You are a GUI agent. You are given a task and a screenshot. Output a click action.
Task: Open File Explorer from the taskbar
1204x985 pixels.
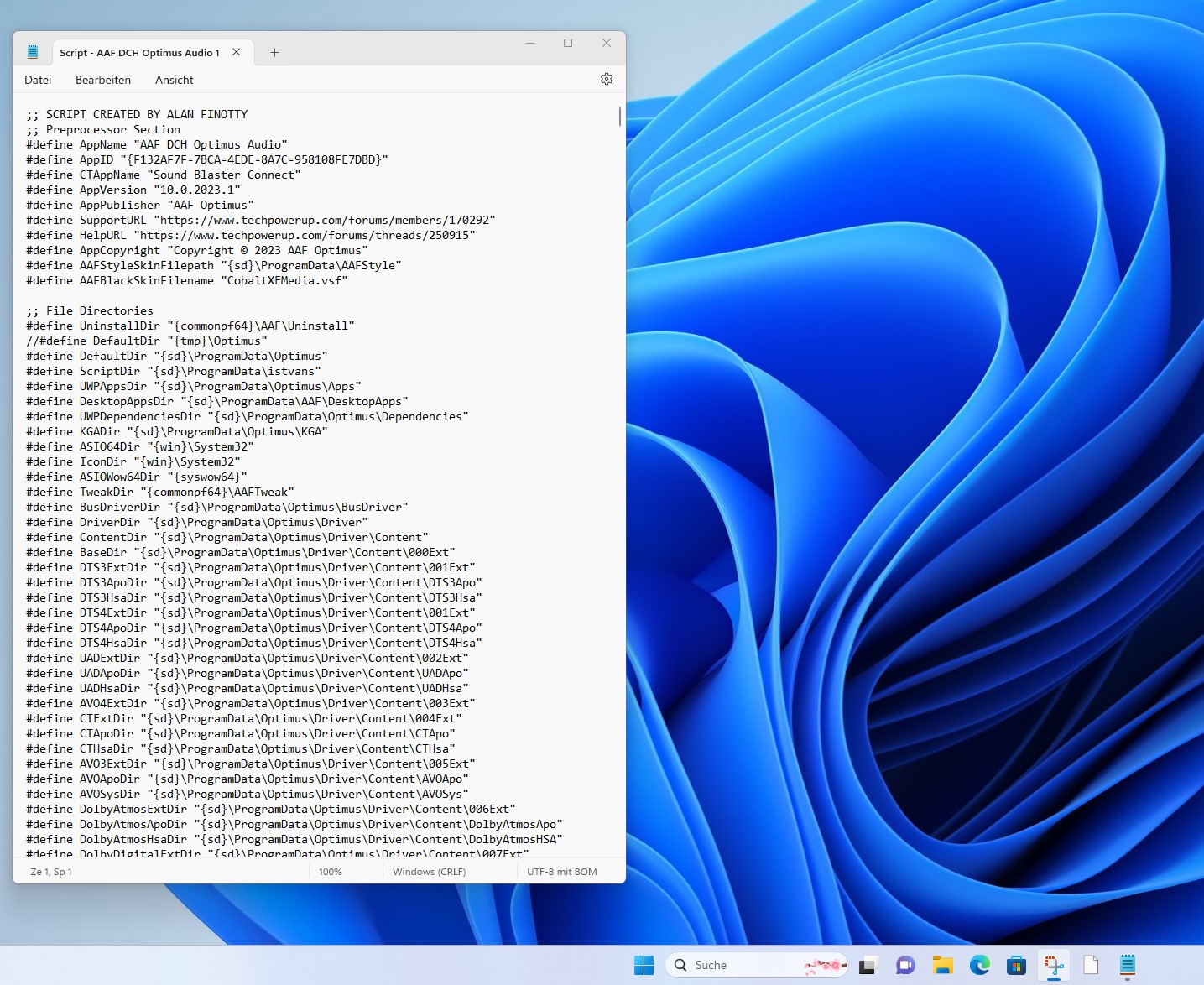pos(942,965)
